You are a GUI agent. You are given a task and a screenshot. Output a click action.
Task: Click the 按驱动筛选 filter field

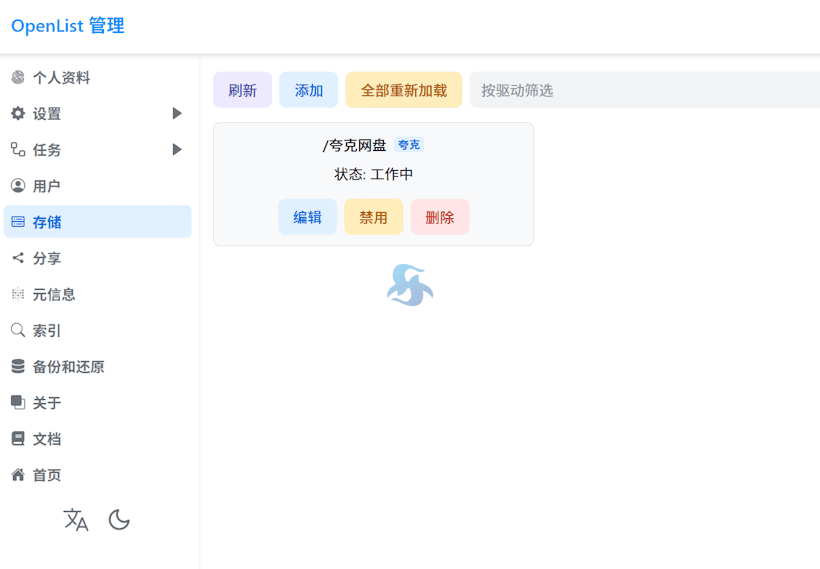point(644,90)
